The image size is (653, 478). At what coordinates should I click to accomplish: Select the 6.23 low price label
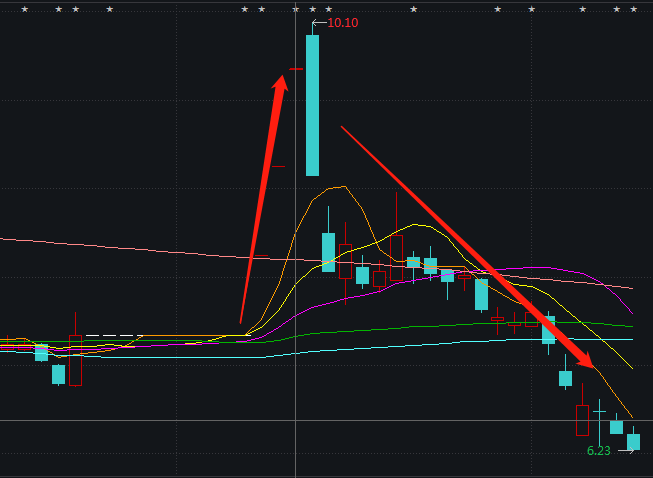click(x=598, y=451)
